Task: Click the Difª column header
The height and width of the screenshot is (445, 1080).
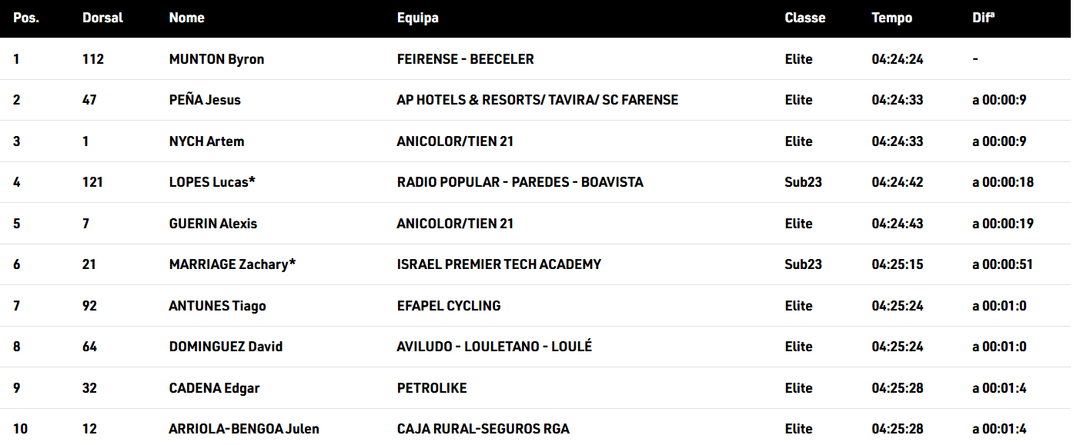Action: click(983, 18)
